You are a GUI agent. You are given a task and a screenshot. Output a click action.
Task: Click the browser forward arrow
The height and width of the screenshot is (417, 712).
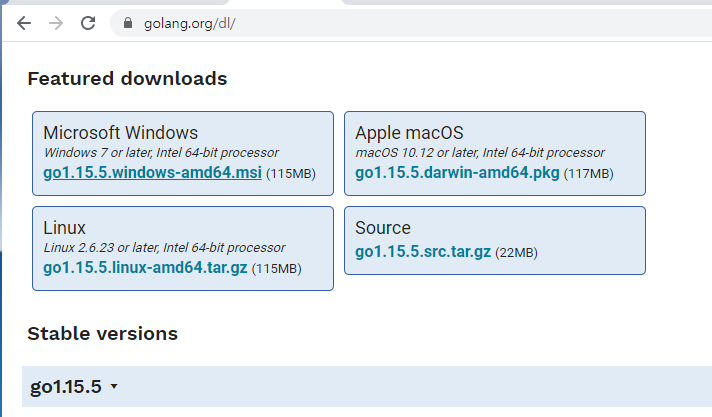pos(56,23)
